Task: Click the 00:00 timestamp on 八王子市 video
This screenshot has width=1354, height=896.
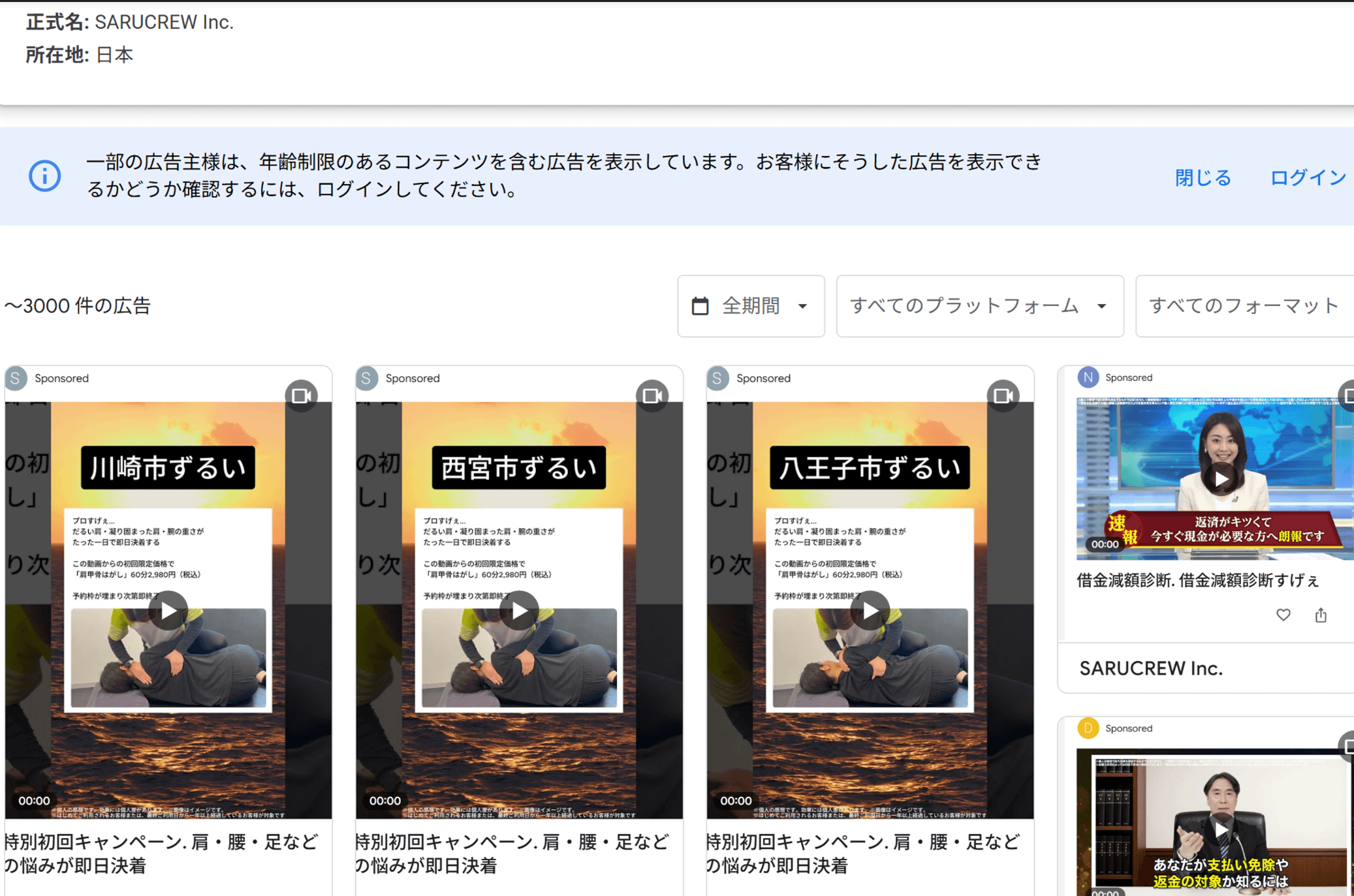Action: tap(736, 801)
